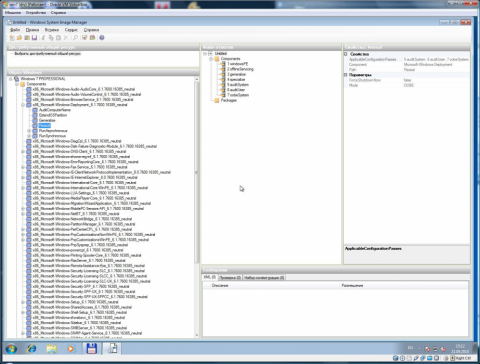This screenshot has height=364, width=480.
Task: Select the 7 oobeSystem configuration pass
Action: [238, 95]
